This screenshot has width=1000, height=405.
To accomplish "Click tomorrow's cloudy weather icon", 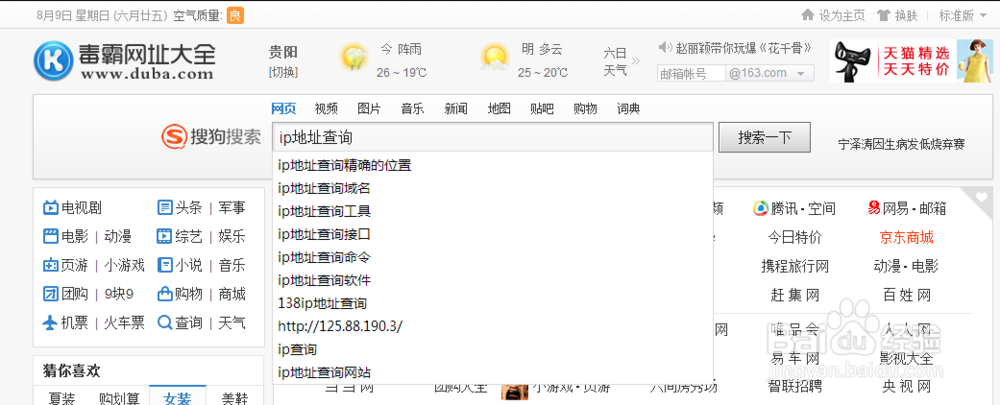I will pos(494,57).
